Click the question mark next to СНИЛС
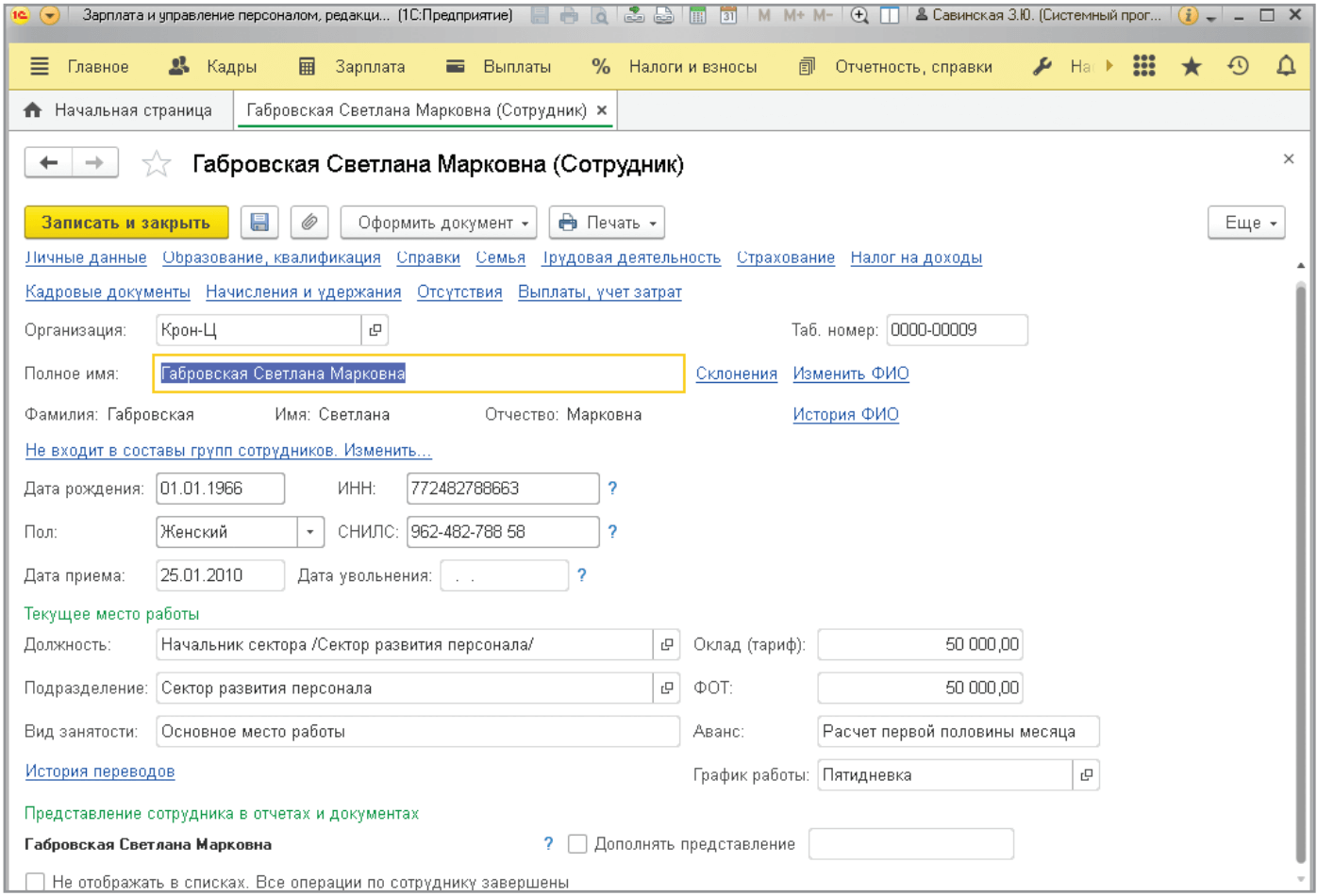1317x896 pixels. (612, 532)
